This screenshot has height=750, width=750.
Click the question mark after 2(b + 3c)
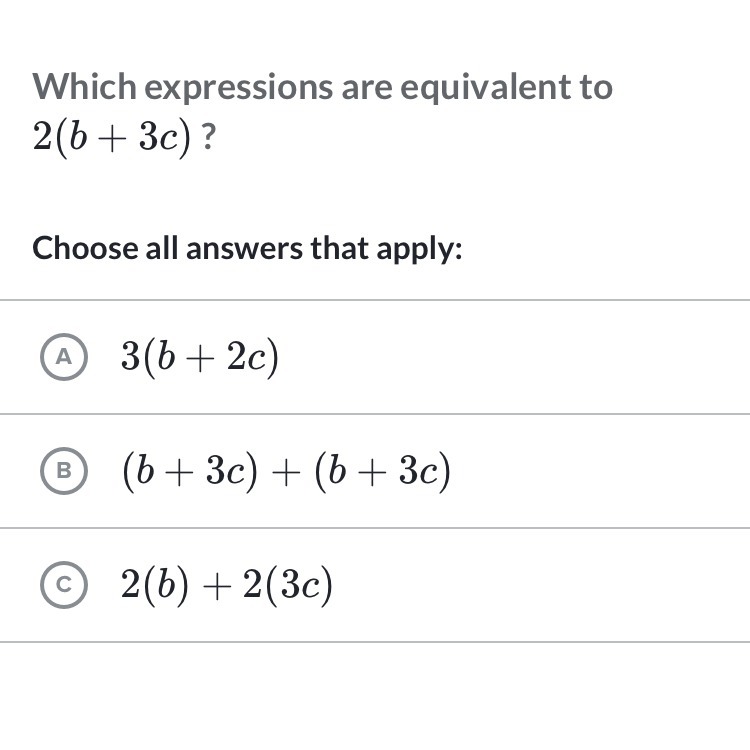click(209, 137)
